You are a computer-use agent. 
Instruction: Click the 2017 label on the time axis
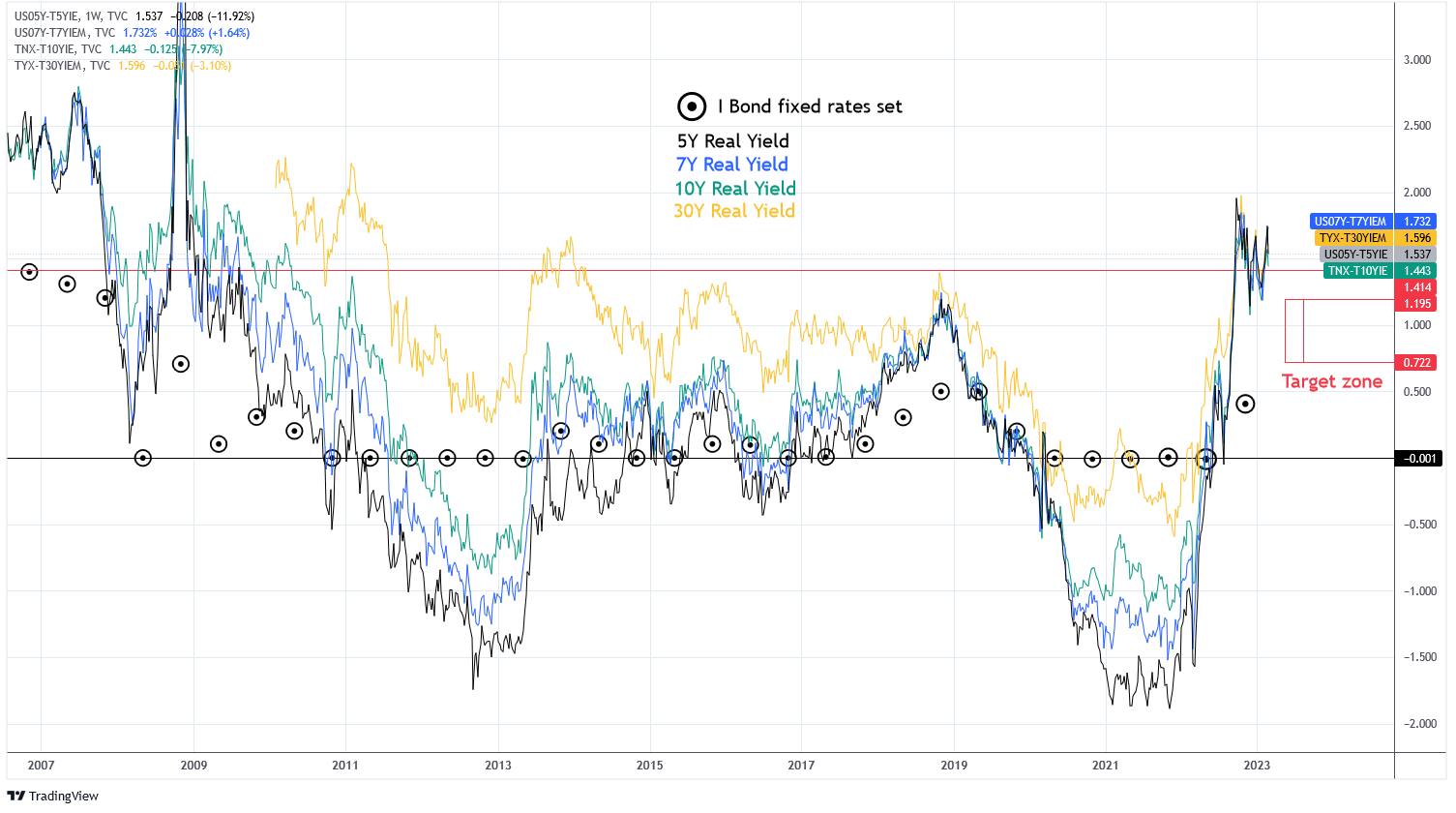coord(801,766)
